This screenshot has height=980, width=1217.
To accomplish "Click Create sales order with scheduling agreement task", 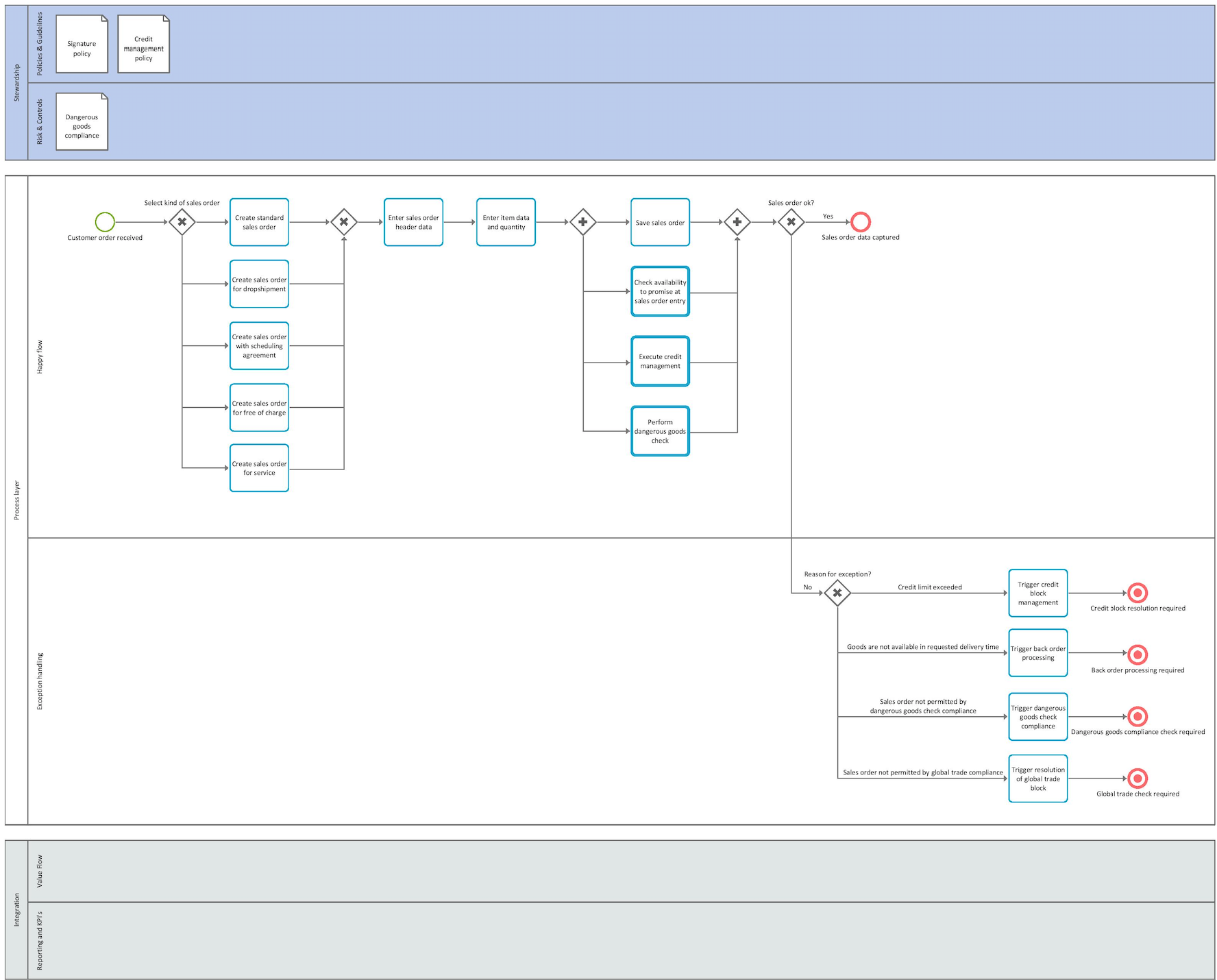I will [x=259, y=346].
